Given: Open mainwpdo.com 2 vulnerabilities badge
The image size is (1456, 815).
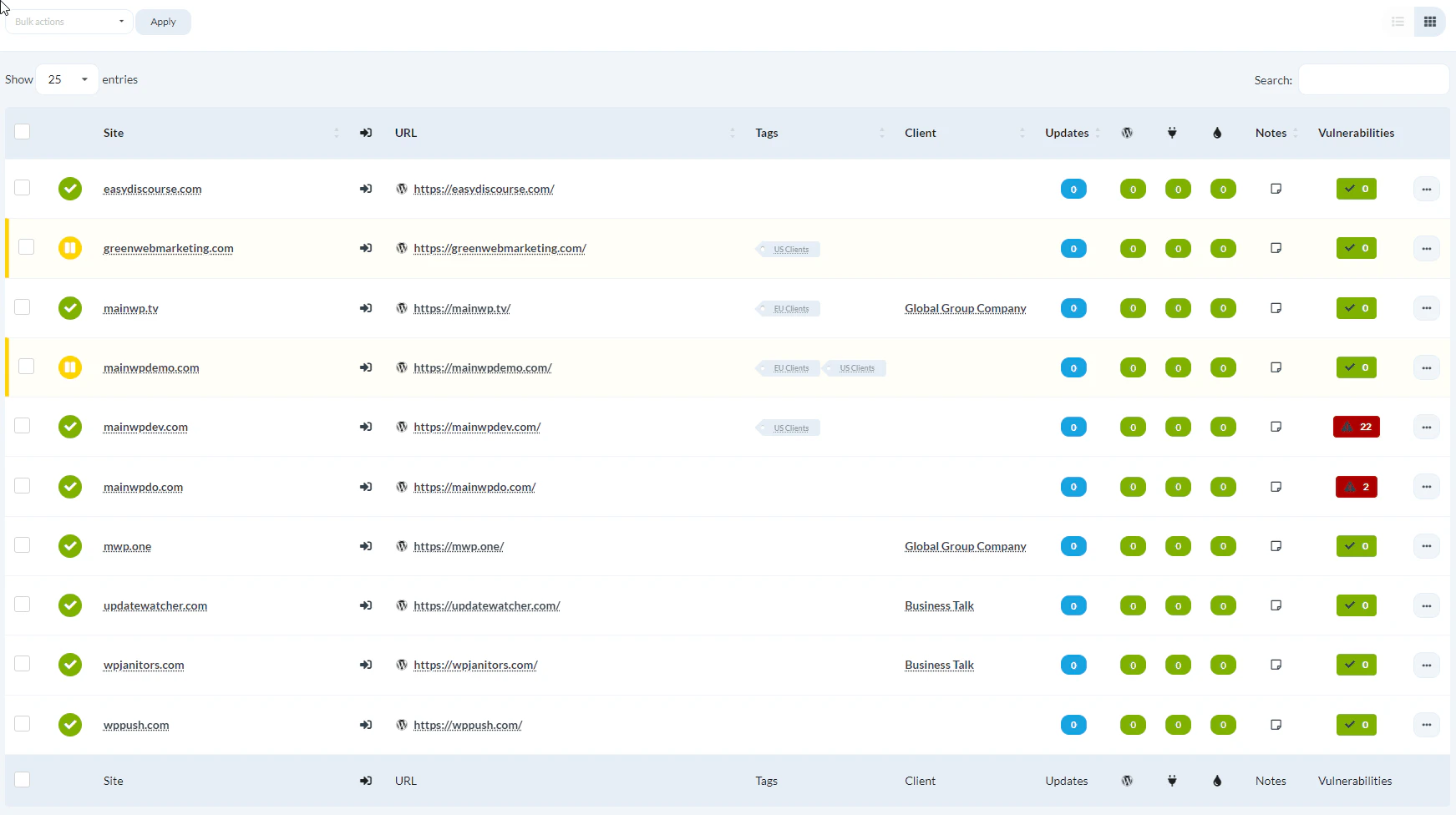Looking at the screenshot, I should 1357,487.
